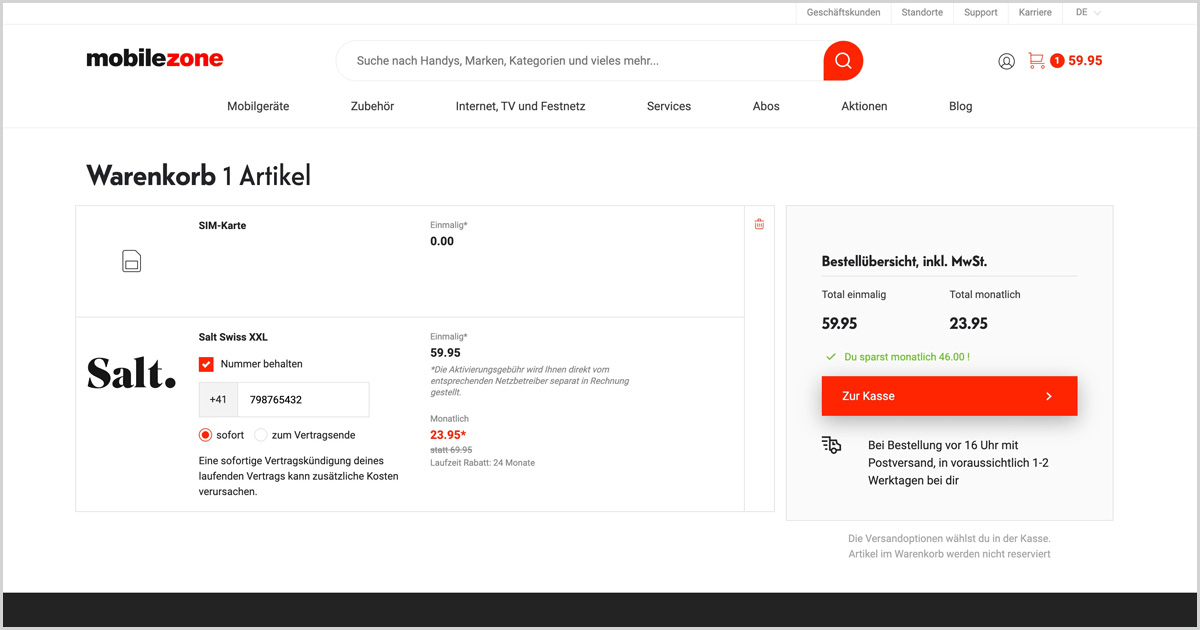1200x630 pixels.
Task: Delete item with the trash icon
Action: point(759,224)
